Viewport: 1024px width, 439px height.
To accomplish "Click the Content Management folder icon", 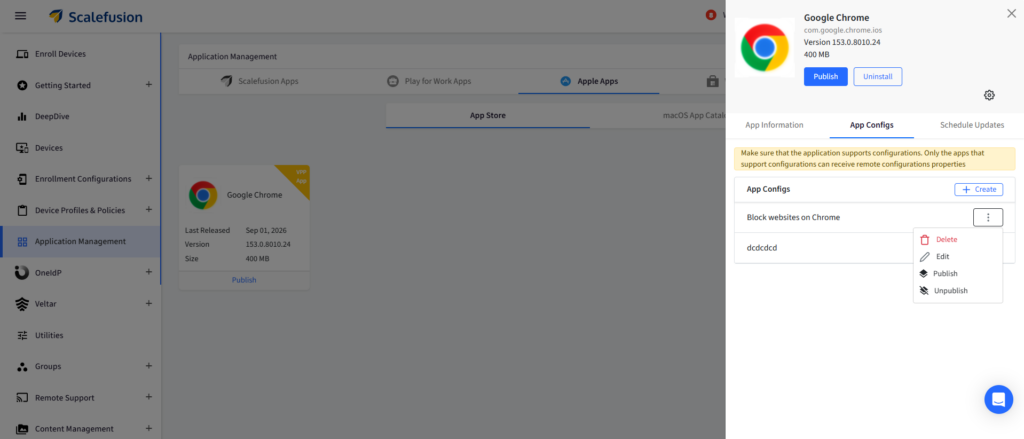I will point(22,429).
